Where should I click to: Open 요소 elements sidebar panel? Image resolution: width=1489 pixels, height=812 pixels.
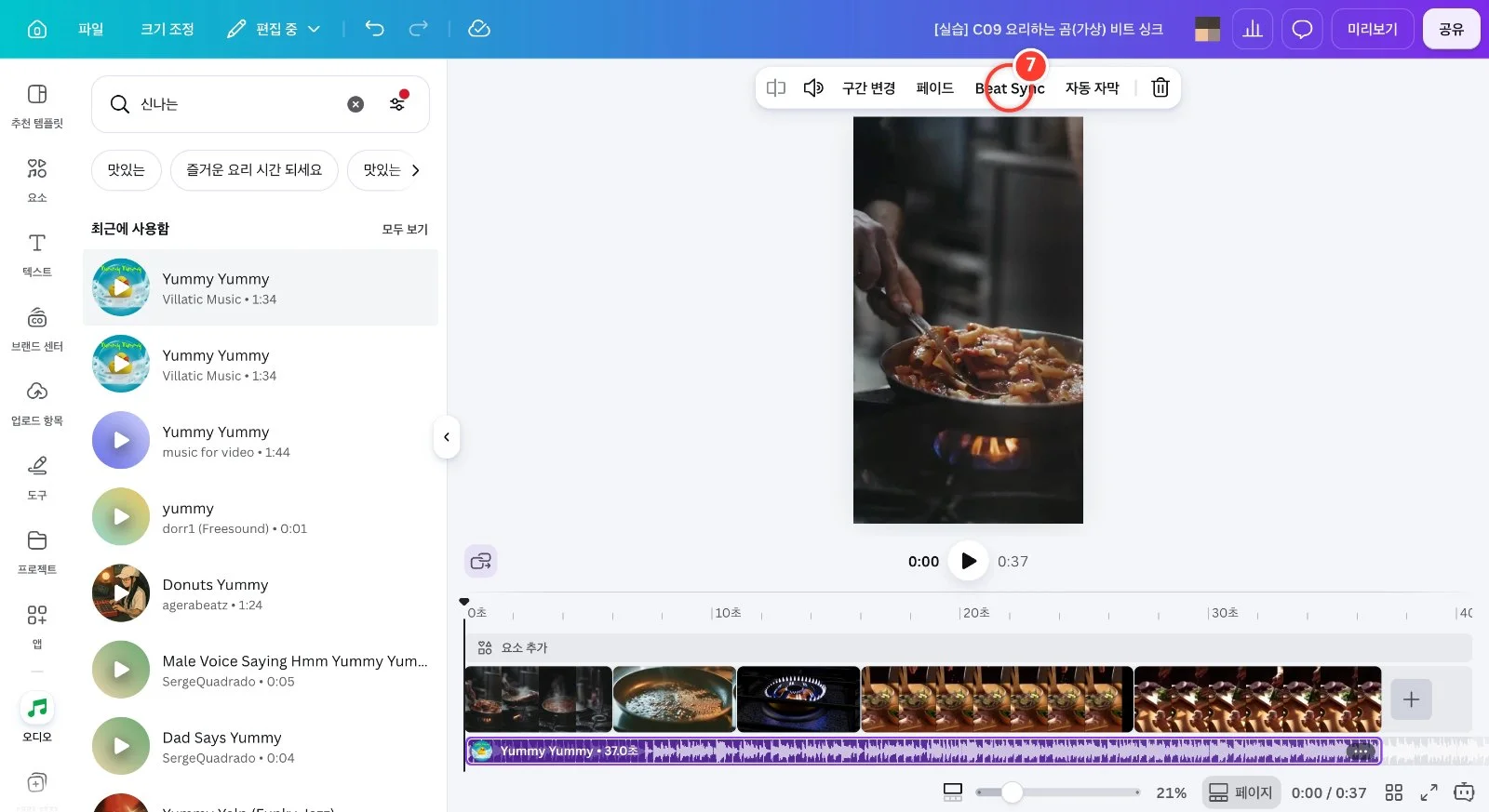point(37,180)
